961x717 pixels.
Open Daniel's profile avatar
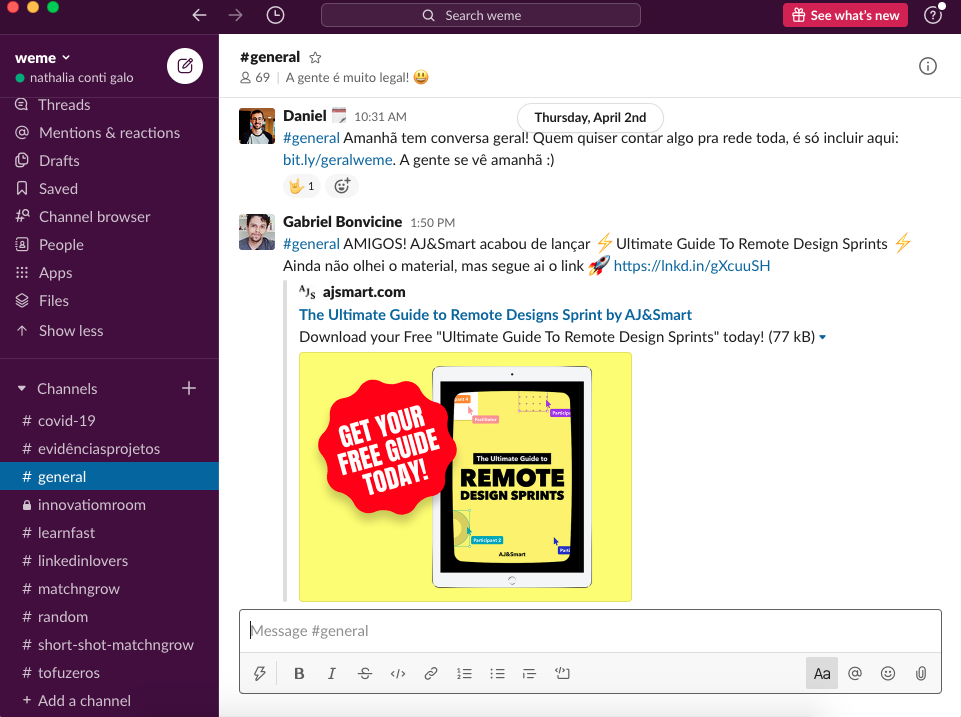(x=257, y=126)
